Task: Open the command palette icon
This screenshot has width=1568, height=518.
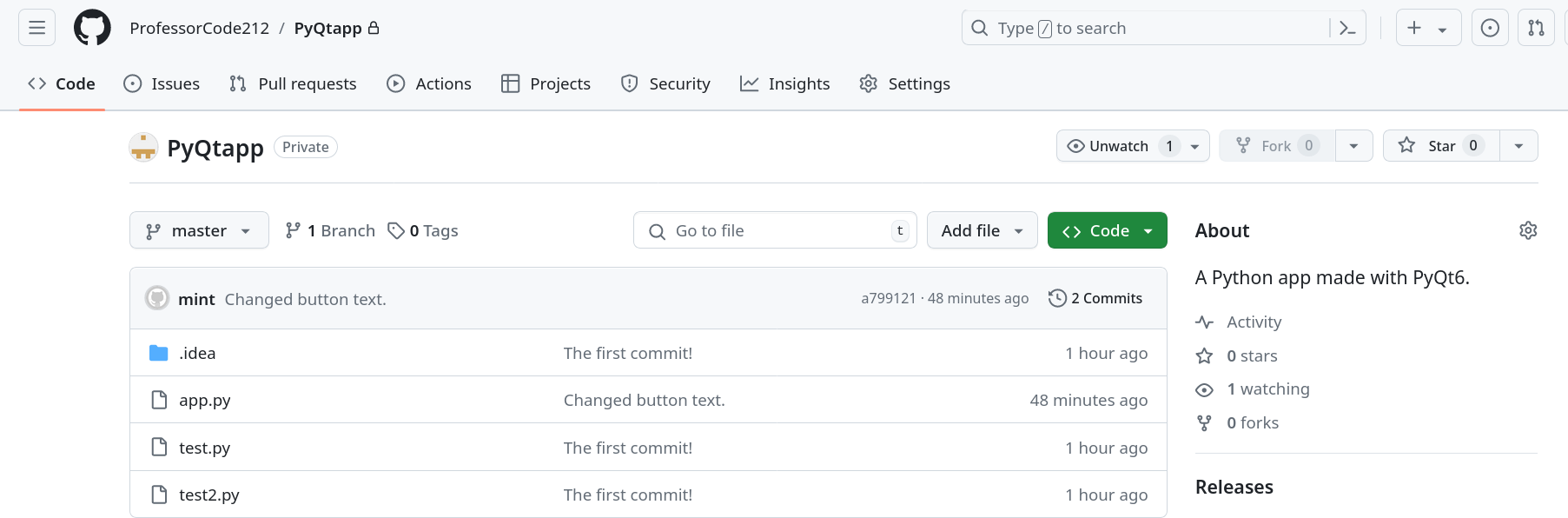Action: point(1347,28)
